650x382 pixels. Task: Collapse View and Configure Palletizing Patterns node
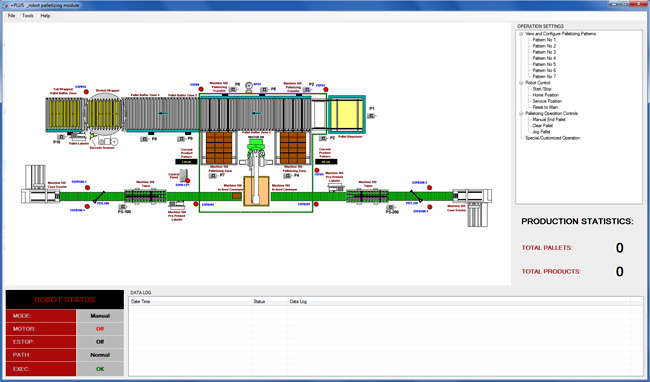point(521,34)
